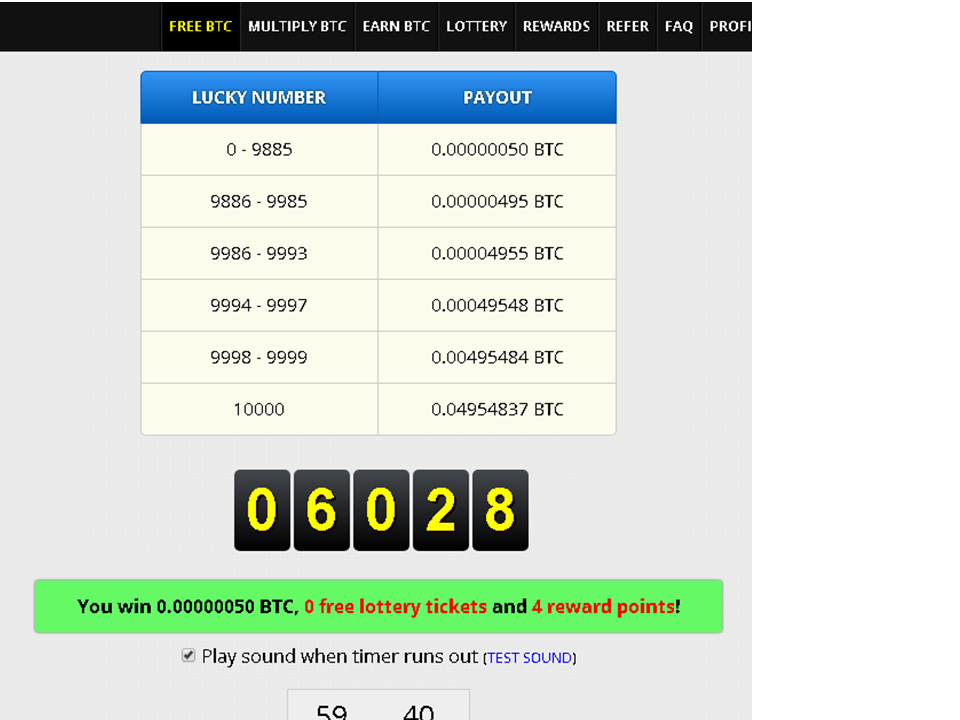Click the green You win message banner

[x=378, y=606]
